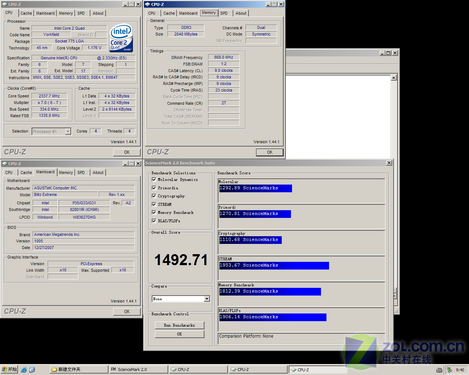Click the Memory Type field showing DDR3

pyautogui.click(x=186, y=28)
